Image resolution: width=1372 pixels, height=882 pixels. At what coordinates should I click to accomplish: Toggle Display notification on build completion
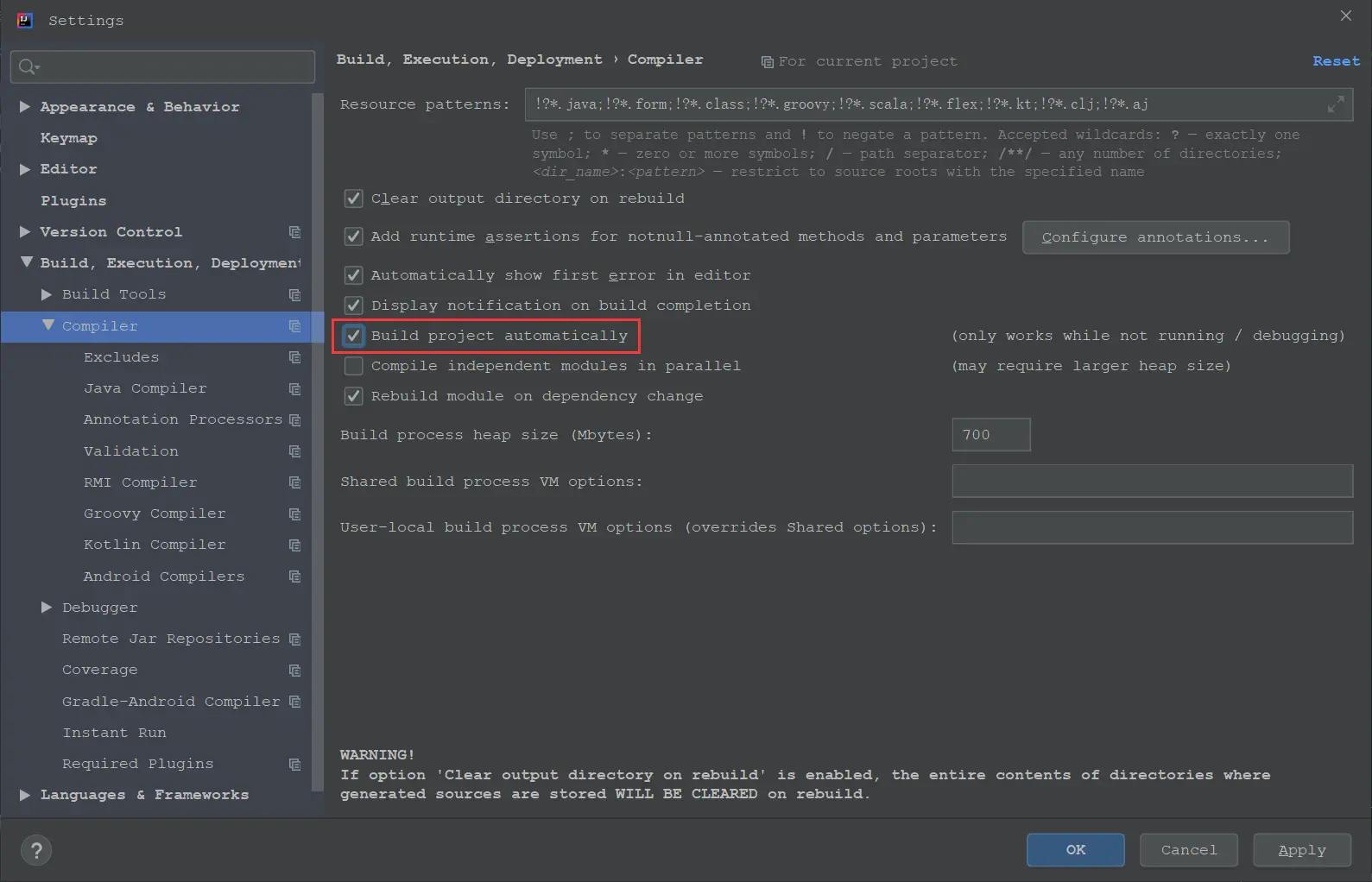point(353,306)
